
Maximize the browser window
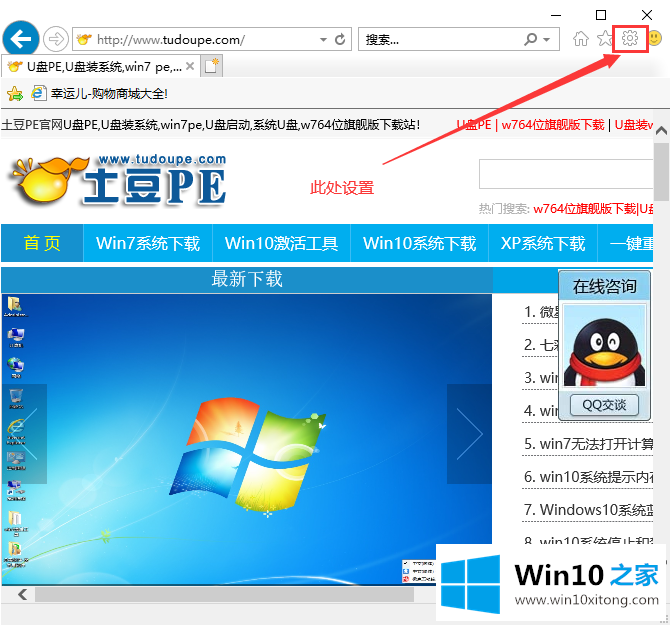(x=601, y=15)
